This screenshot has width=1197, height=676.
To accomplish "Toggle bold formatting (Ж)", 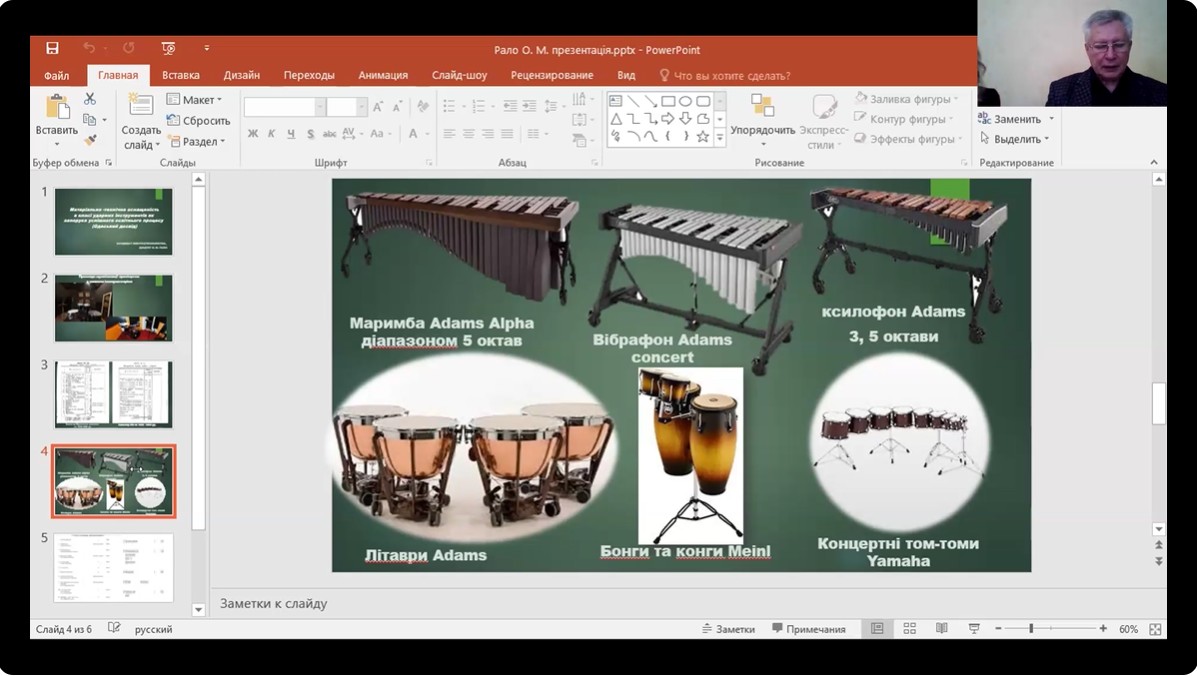I will tap(253, 134).
